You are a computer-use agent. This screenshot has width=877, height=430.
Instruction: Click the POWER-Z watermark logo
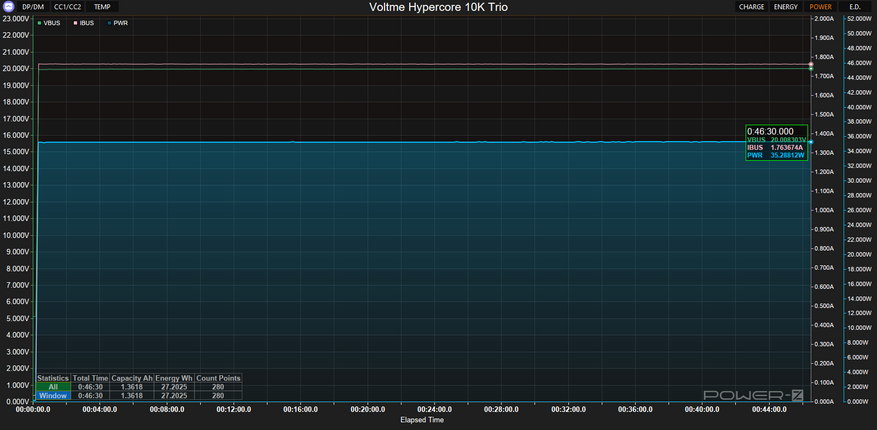(754, 395)
